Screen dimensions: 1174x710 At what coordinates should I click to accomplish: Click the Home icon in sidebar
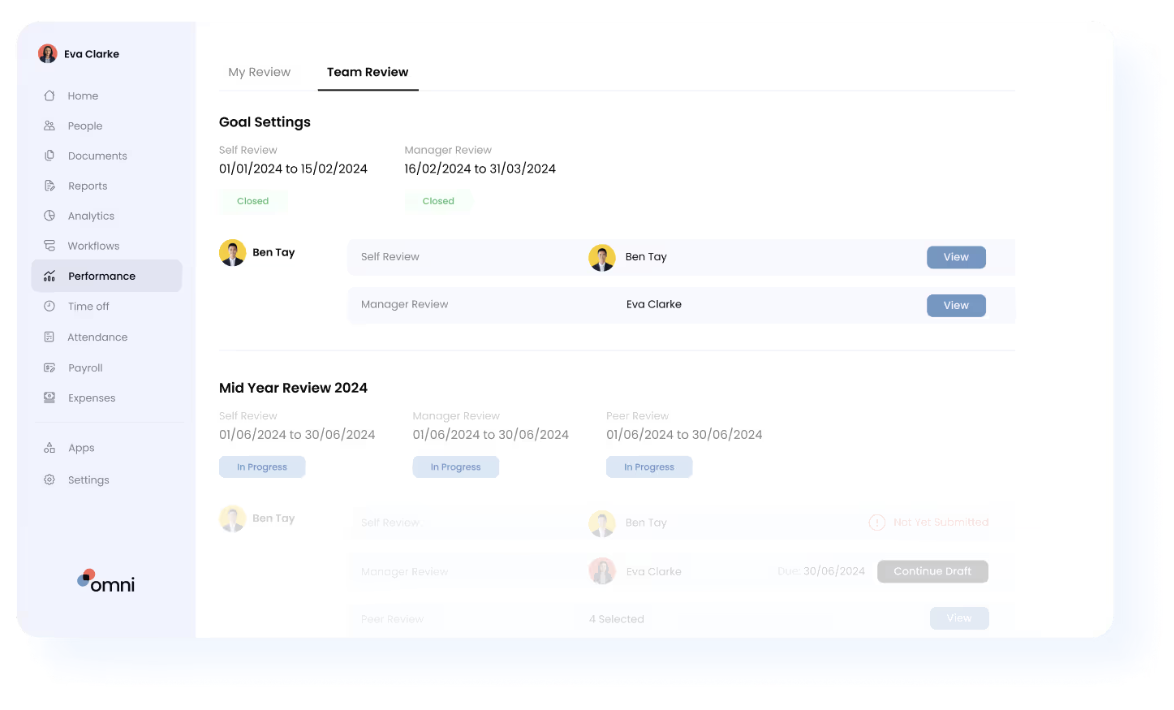pos(49,96)
